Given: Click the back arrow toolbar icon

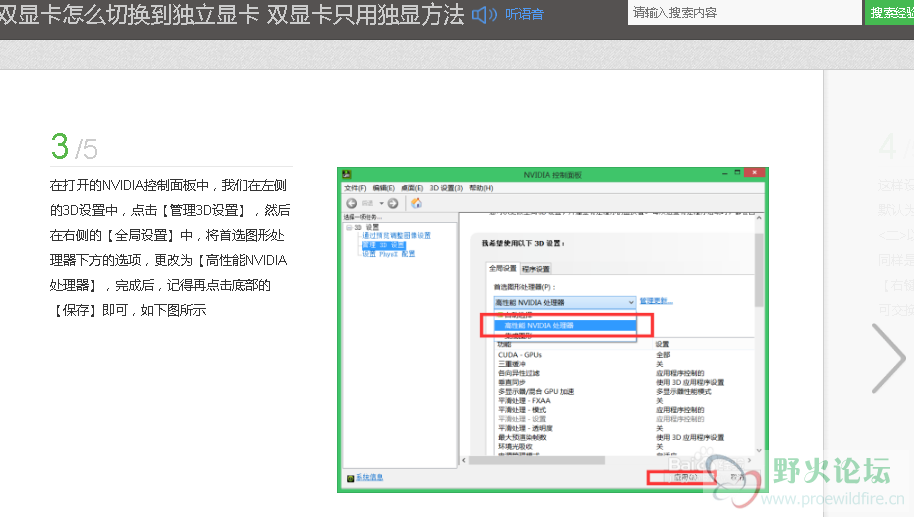Looking at the screenshot, I should click(x=351, y=203).
